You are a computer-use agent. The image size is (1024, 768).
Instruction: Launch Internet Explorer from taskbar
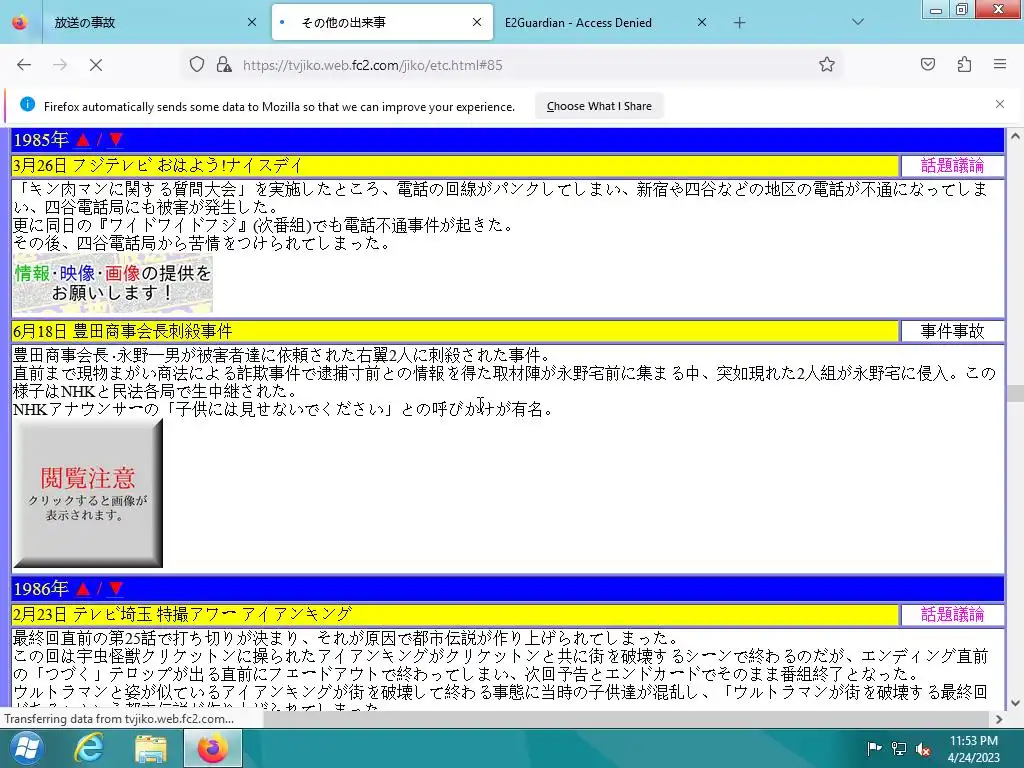coord(88,748)
